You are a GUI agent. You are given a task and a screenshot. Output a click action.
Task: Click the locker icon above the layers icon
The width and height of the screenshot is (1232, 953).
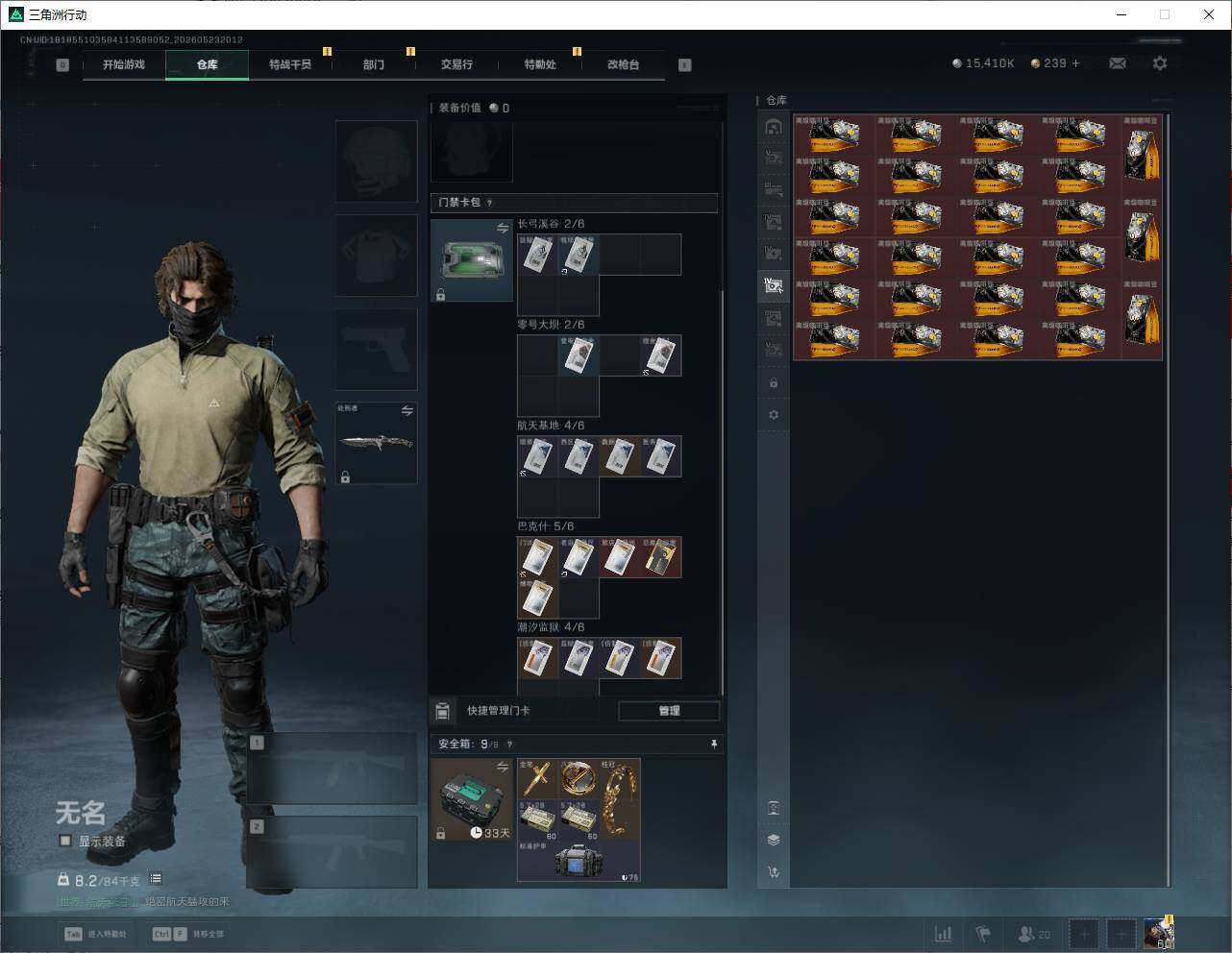774,808
